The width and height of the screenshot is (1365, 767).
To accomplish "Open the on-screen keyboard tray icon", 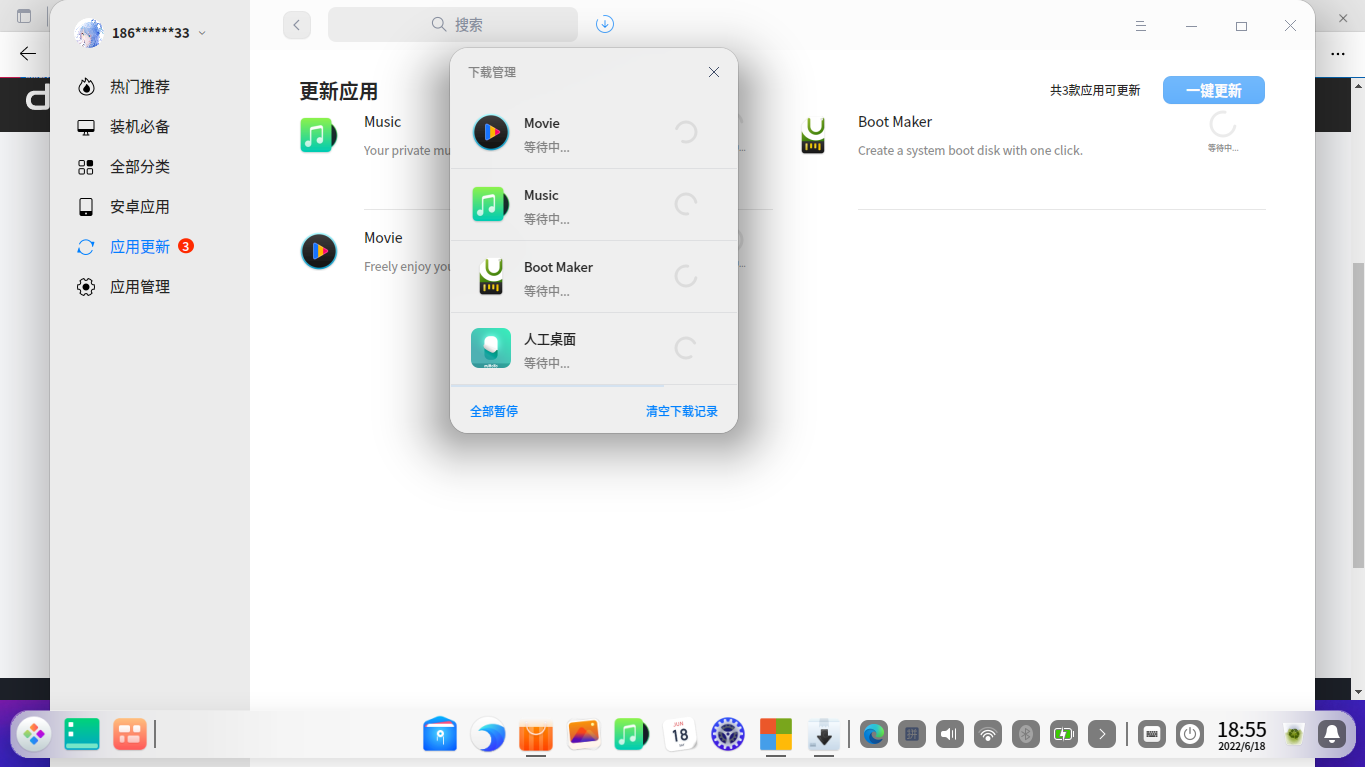I will pyautogui.click(x=1152, y=734).
